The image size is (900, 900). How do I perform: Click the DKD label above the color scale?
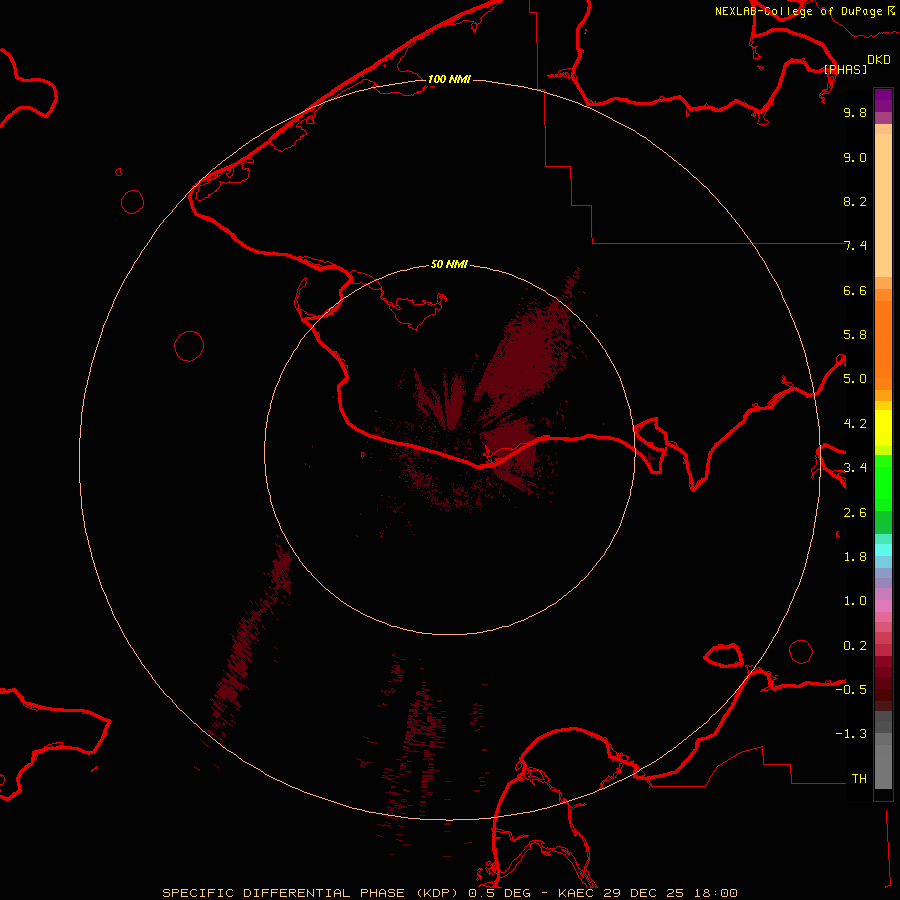point(879,60)
